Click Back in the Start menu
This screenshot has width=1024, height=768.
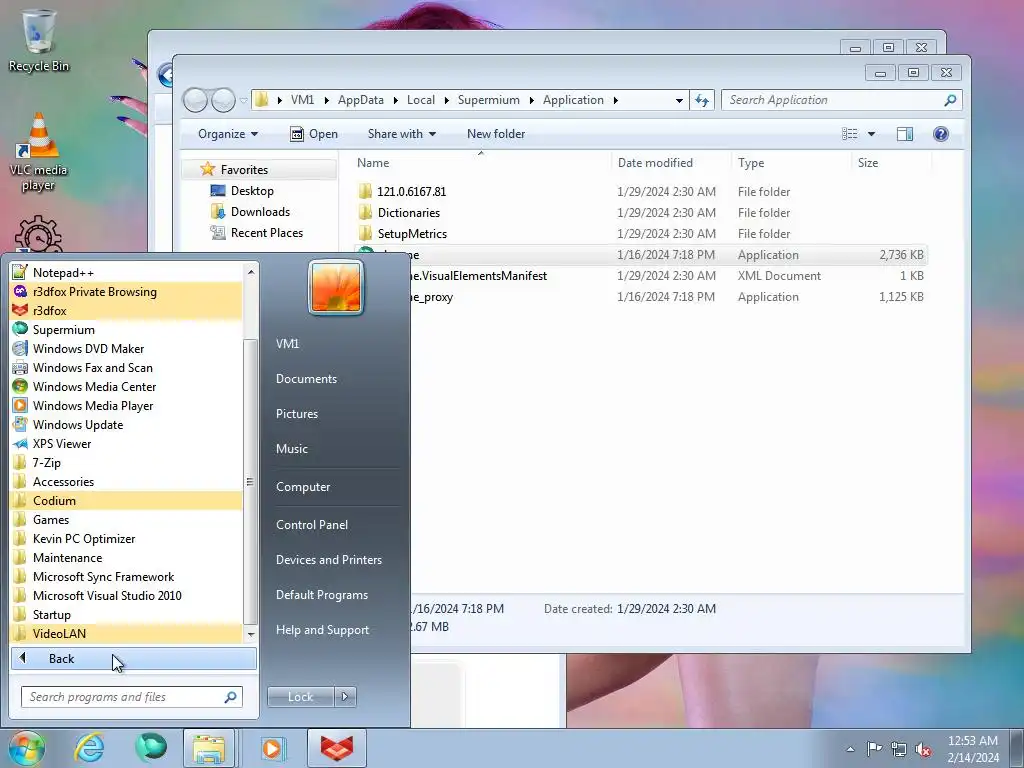click(134, 658)
